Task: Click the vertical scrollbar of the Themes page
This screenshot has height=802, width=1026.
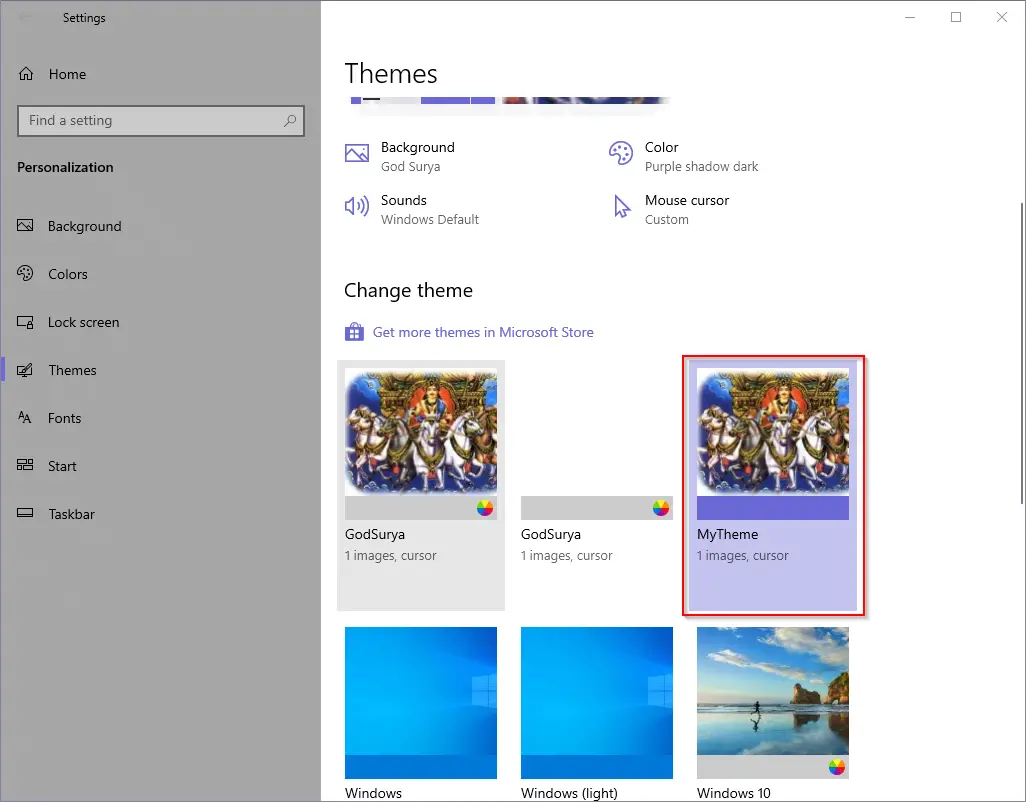Action: click(1022, 353)
